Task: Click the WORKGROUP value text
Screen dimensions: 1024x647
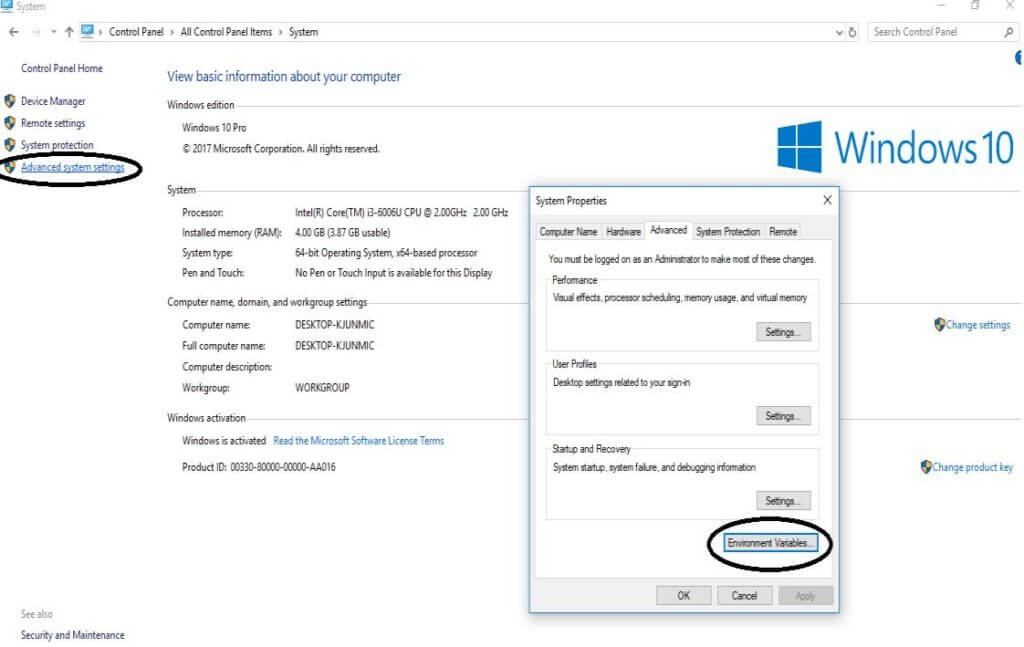Action: (x=322, y=388)
